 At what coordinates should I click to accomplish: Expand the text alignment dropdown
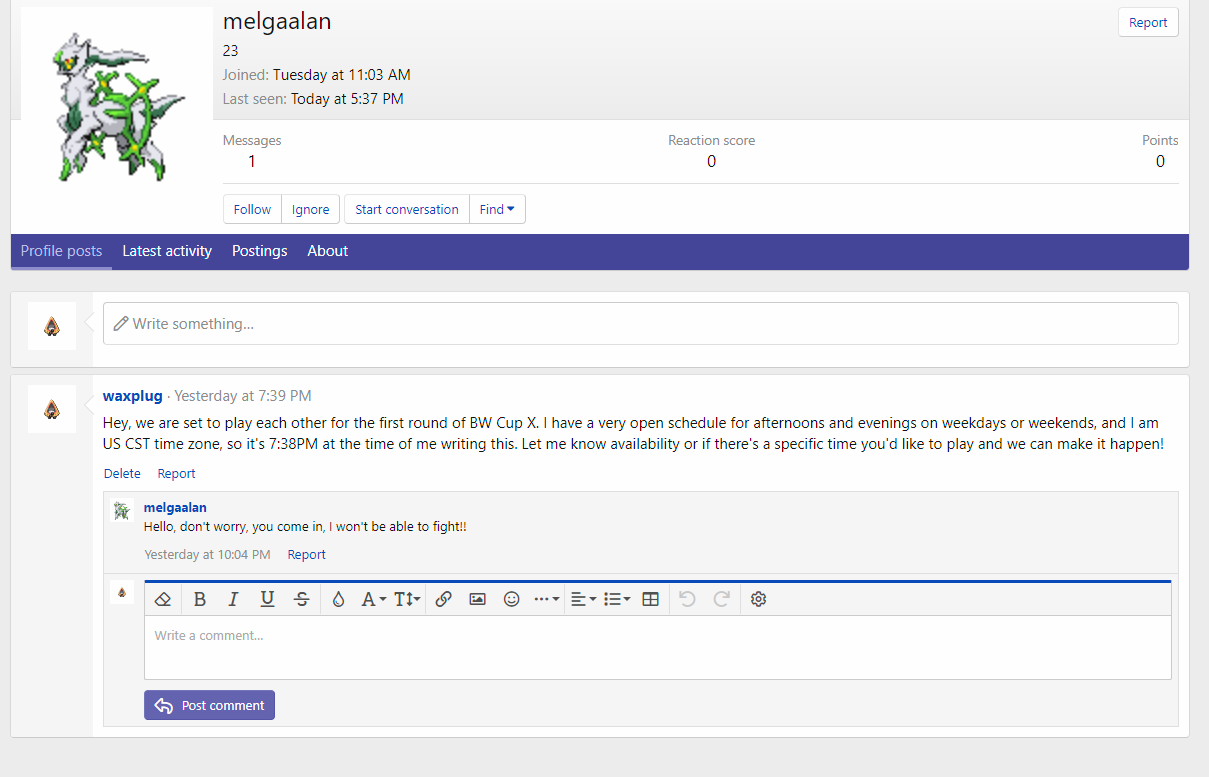[583, 599]
